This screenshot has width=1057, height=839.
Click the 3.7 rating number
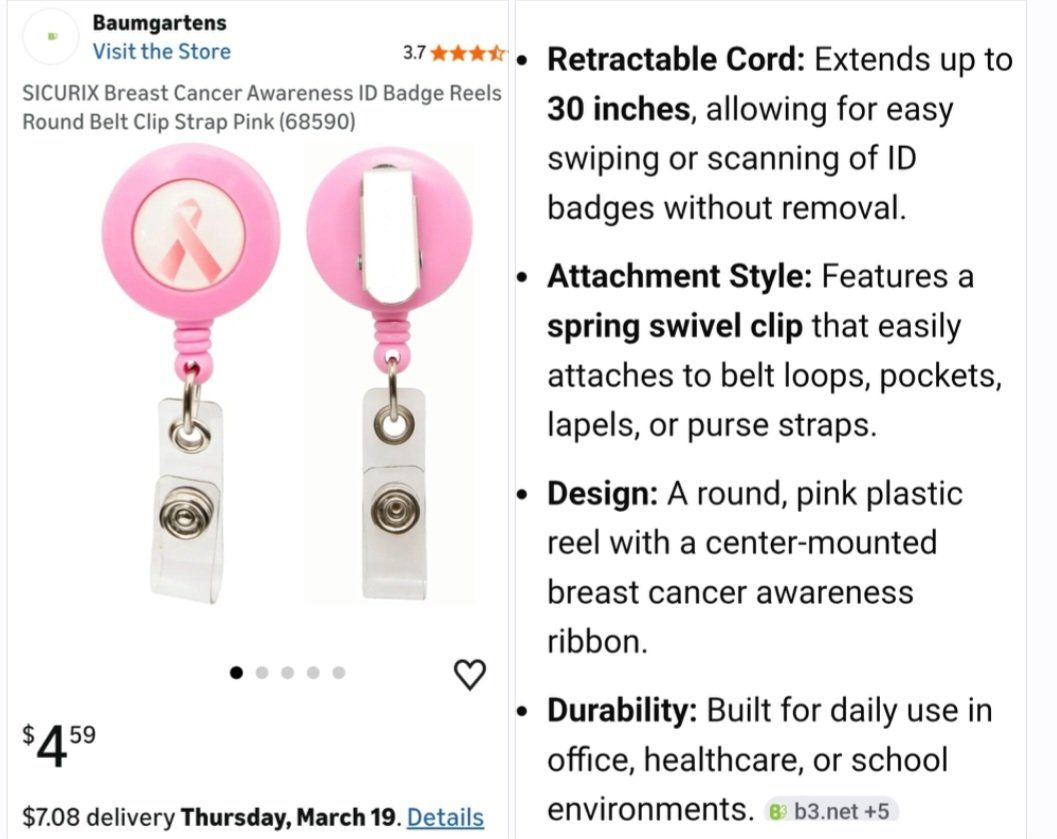pyautogui.click(x=414, y=52)
